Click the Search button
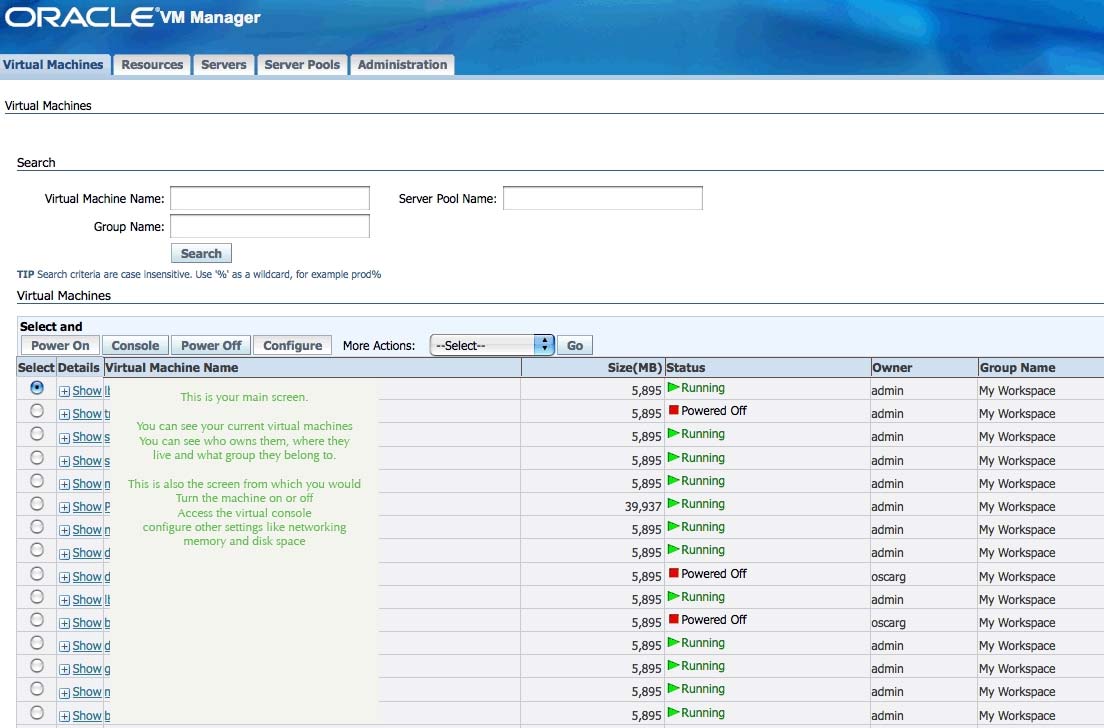This screenshot has height=728, width=1104. (x=201, y=253)
